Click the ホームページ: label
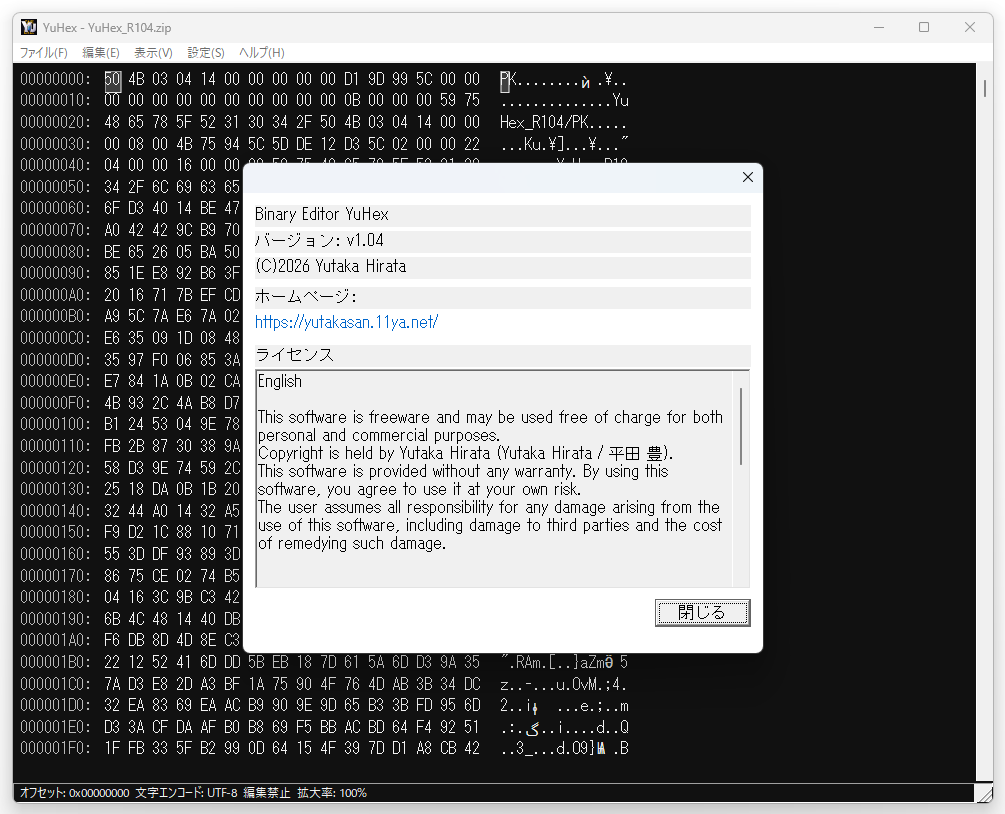 click(306, 296)
